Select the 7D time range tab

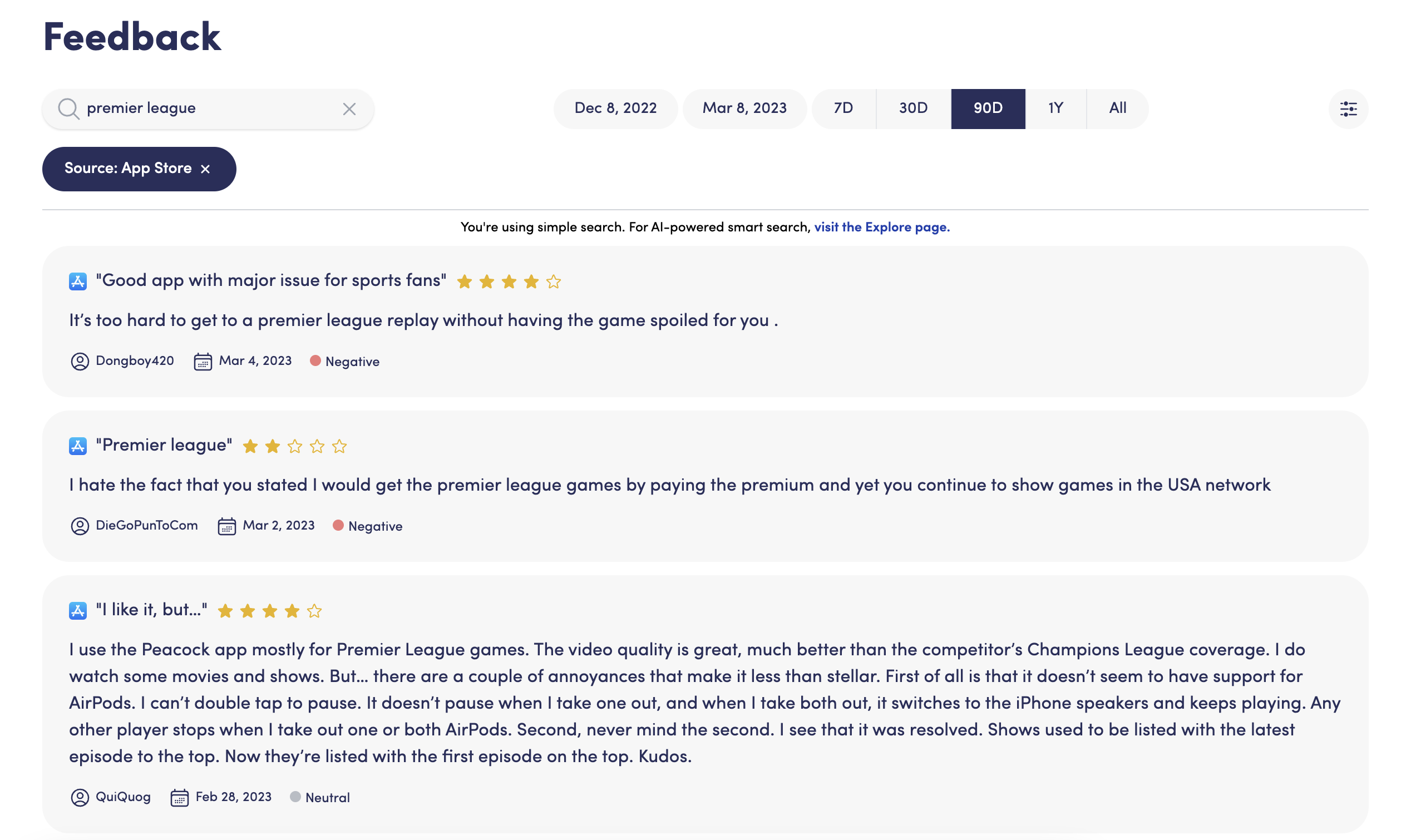843,108
